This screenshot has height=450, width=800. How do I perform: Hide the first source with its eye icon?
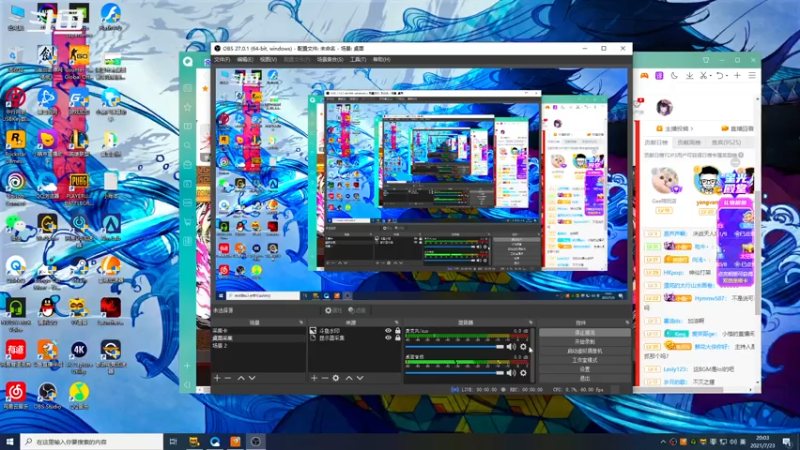388,331
